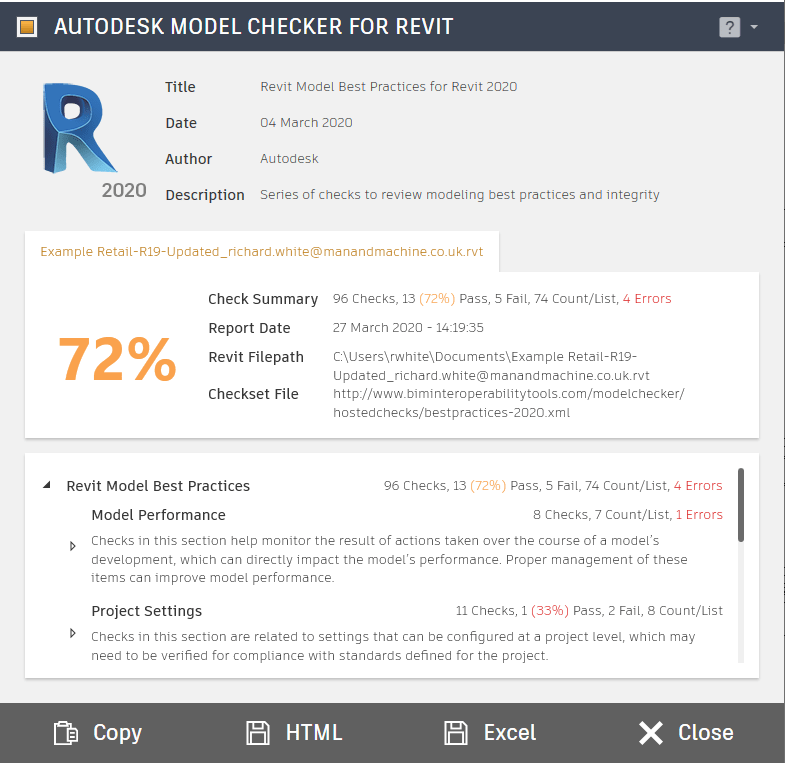785x763 pixels.
Task: Click 'Checkset File' label
Action: [x=253, y=394]
